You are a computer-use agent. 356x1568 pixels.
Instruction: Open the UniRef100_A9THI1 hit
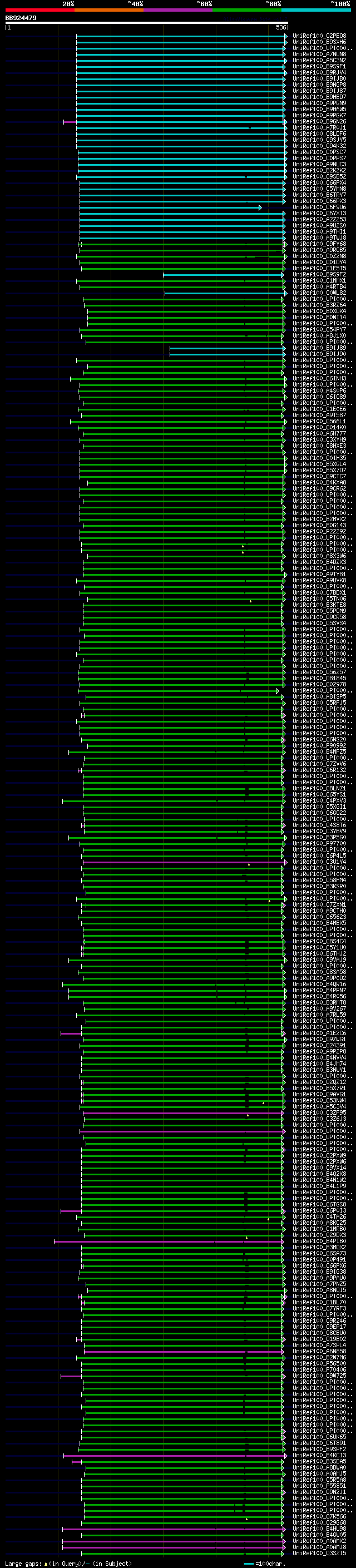coord(319,231)
